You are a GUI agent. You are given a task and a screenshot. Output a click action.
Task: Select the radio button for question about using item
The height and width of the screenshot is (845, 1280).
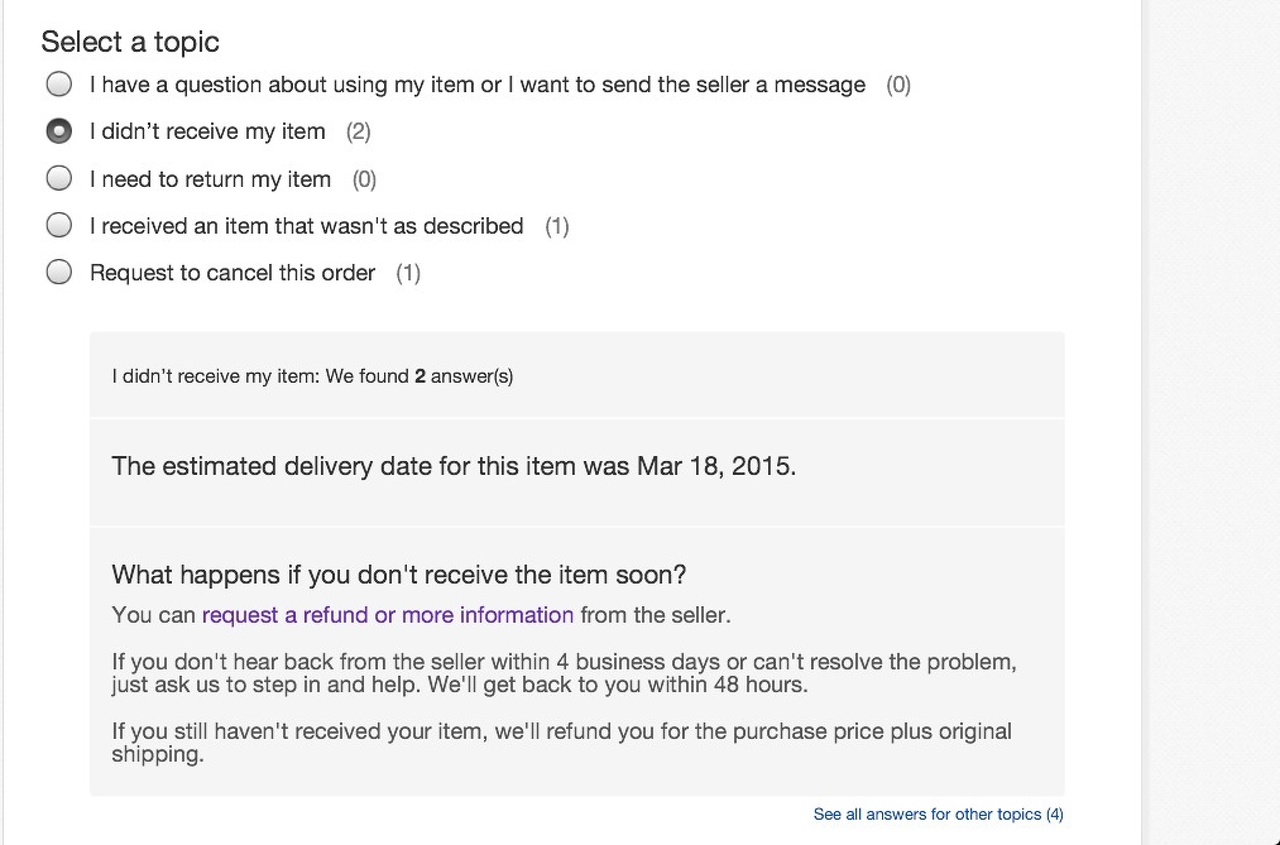59,84
